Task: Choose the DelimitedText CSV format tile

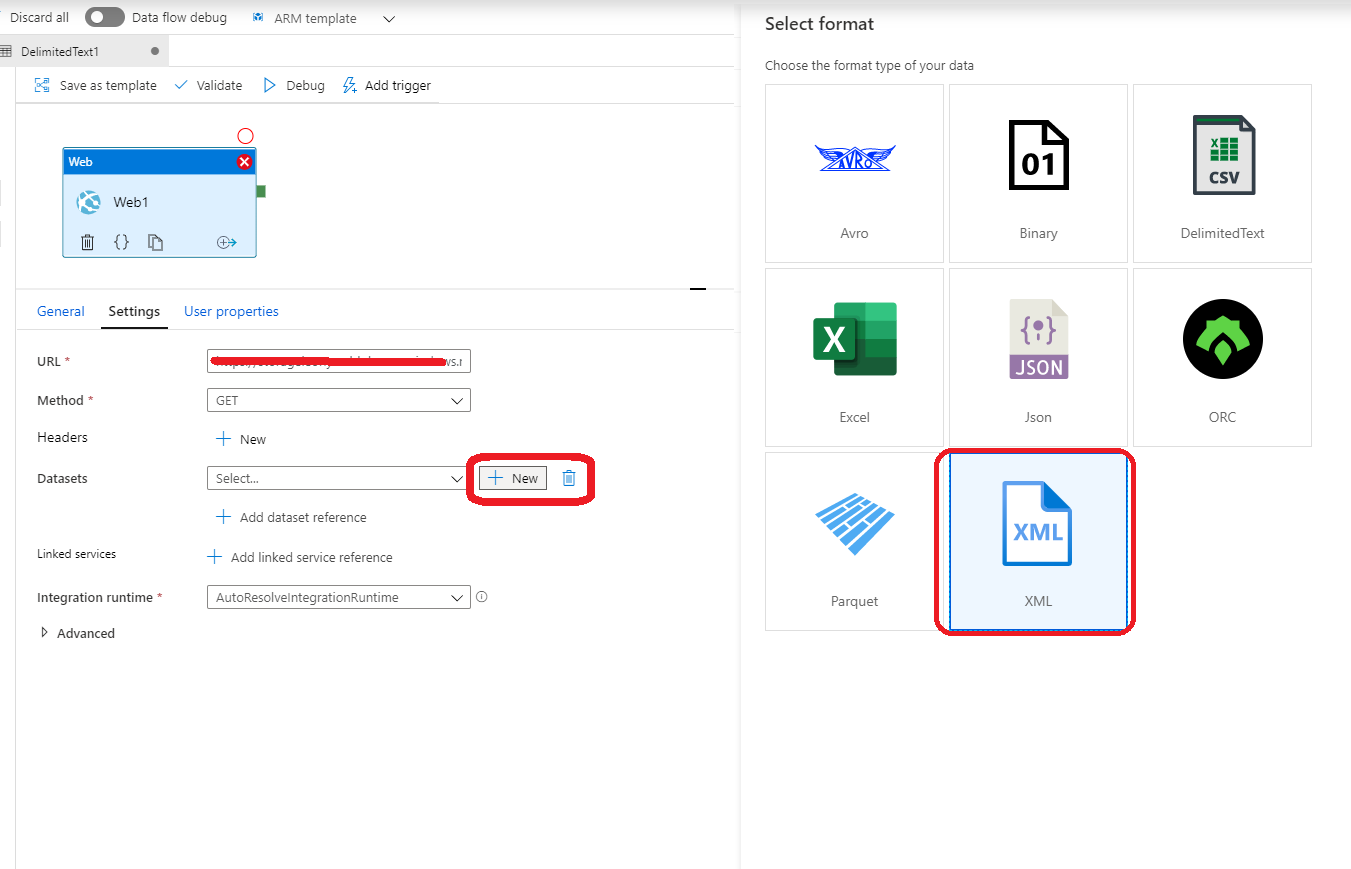Action: [x=1222, y=173]
